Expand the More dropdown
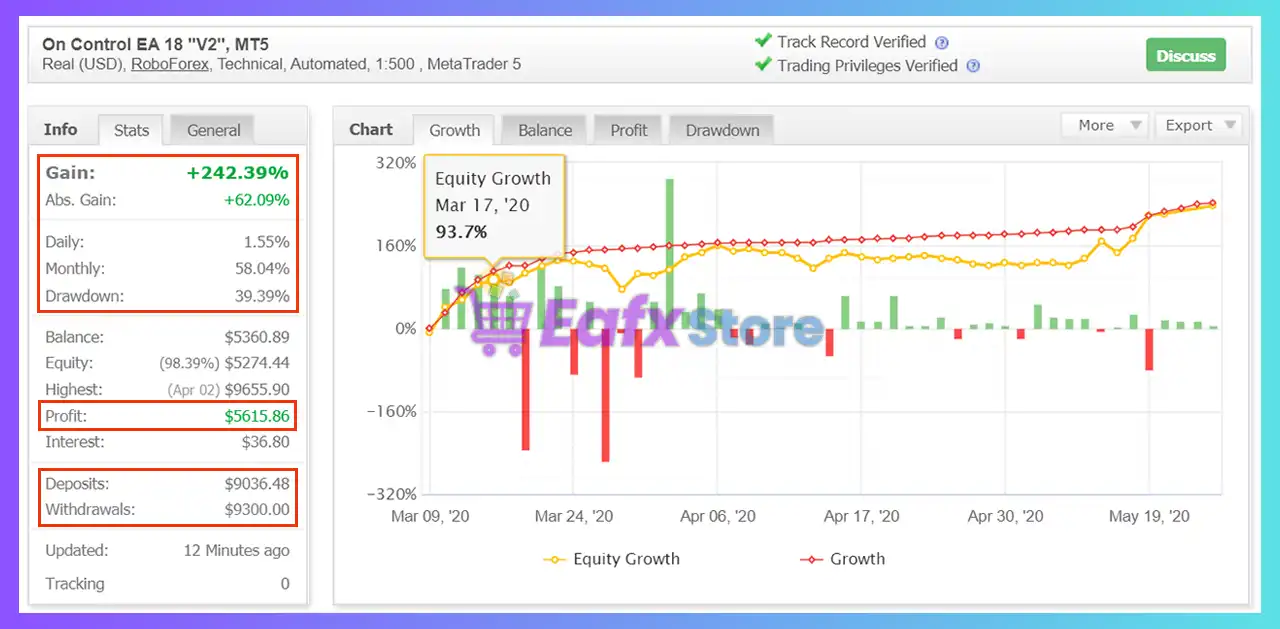This screenshot has width=1280, height=629. tap(1105, 125)
